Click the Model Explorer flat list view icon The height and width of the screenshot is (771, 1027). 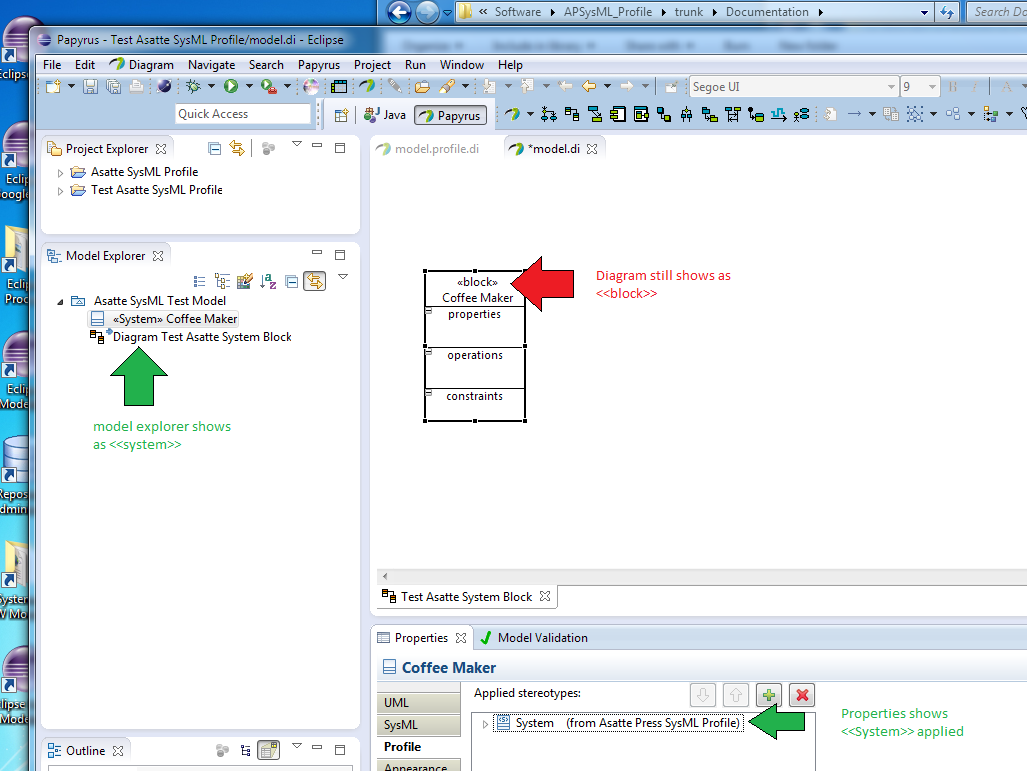(x=200, y=282)
